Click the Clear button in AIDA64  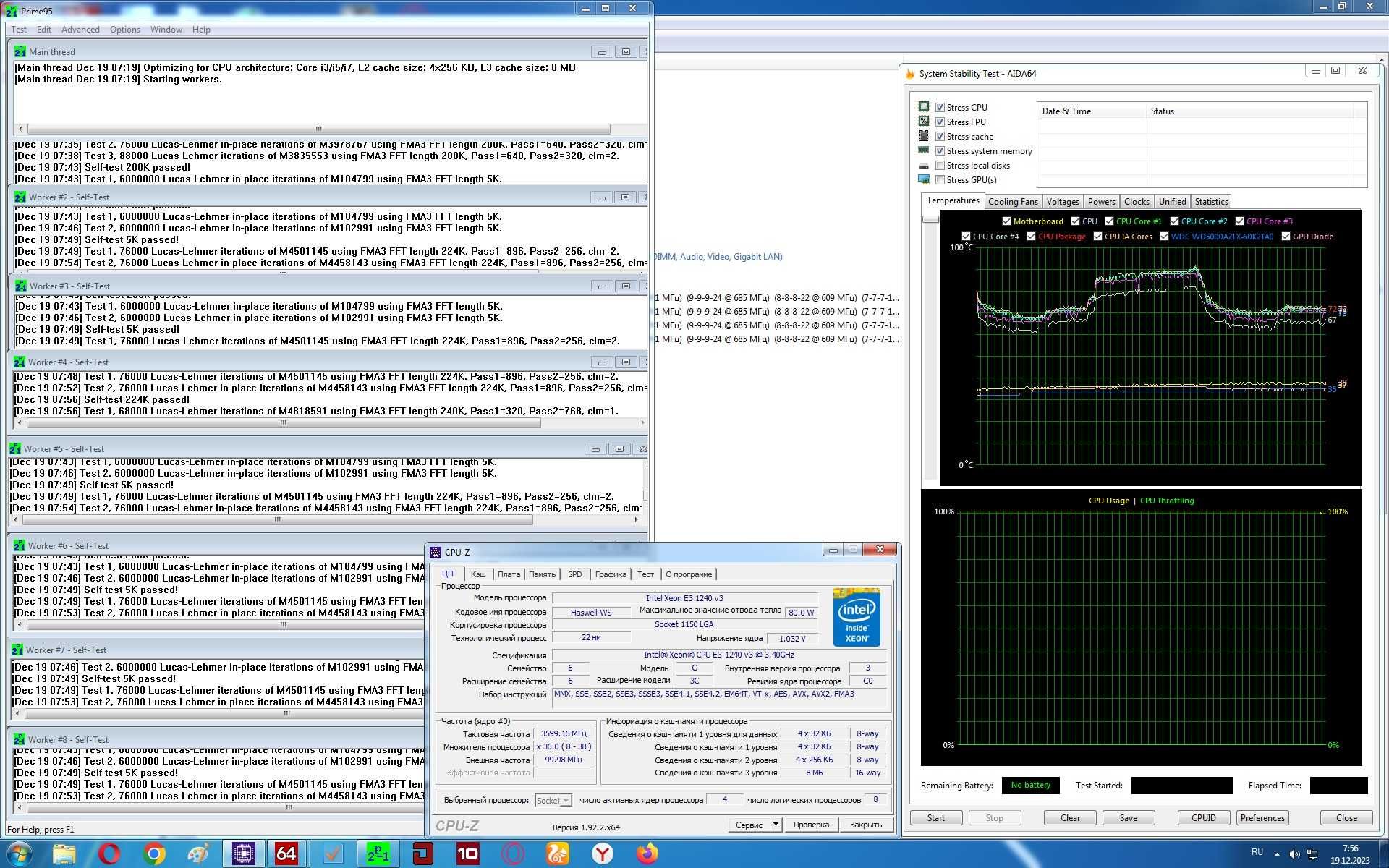pos(1070,818)
